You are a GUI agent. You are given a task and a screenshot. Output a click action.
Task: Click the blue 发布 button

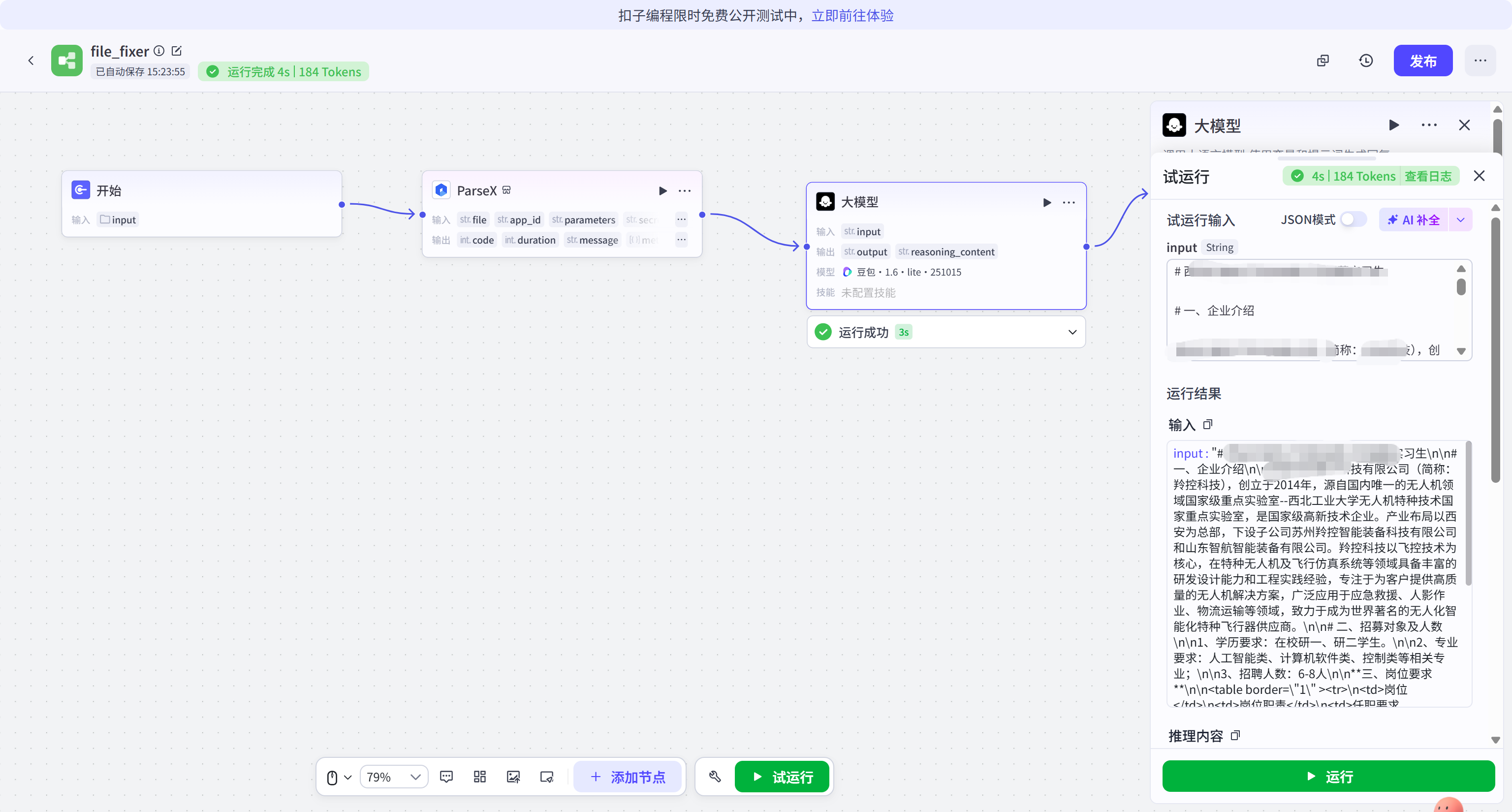click(1423, 61)
